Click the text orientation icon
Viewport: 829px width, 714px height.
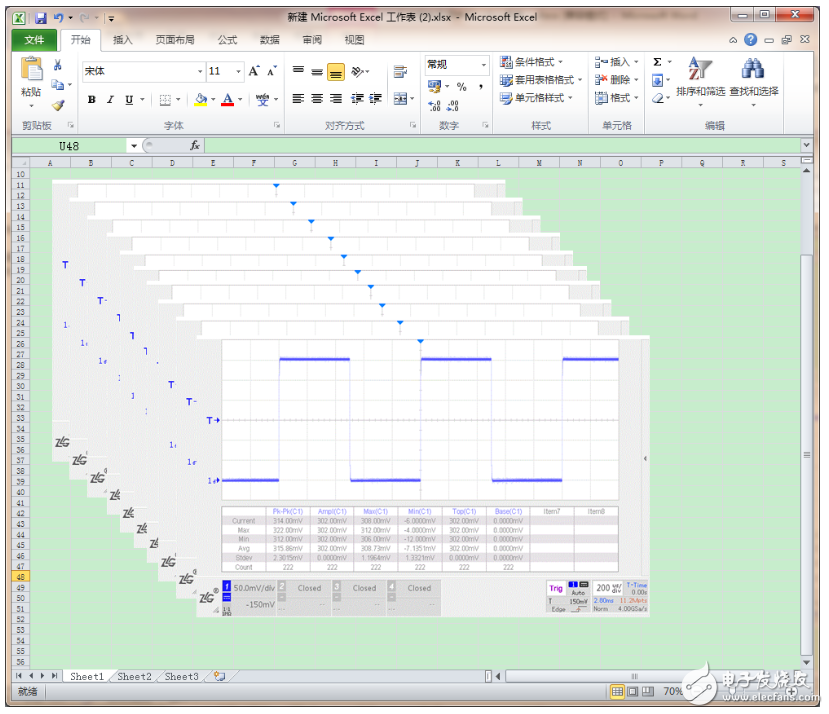pos(358,71)
